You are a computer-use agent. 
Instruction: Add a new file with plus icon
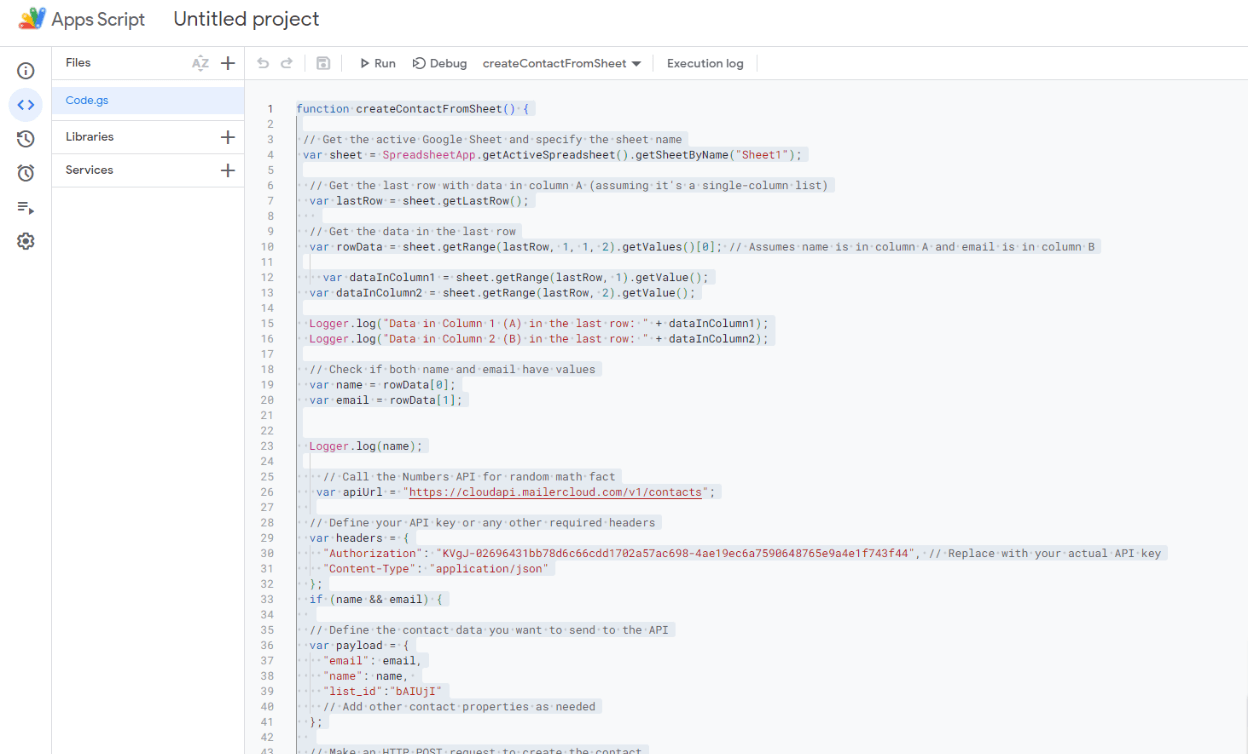click(228, 63)
